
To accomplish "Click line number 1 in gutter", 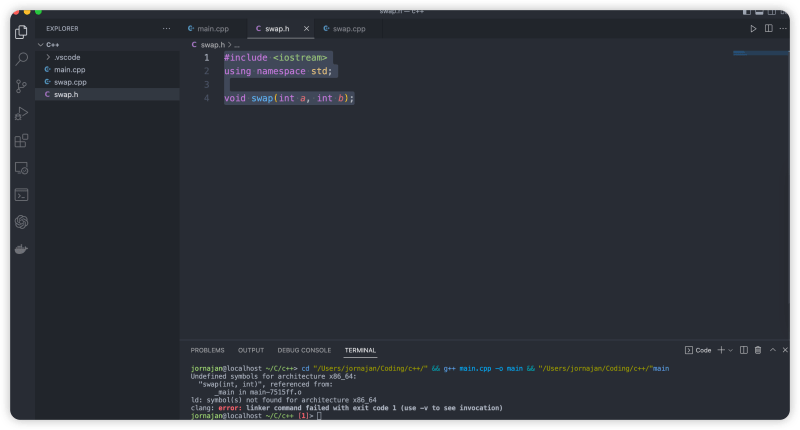I will click(207, 58).
